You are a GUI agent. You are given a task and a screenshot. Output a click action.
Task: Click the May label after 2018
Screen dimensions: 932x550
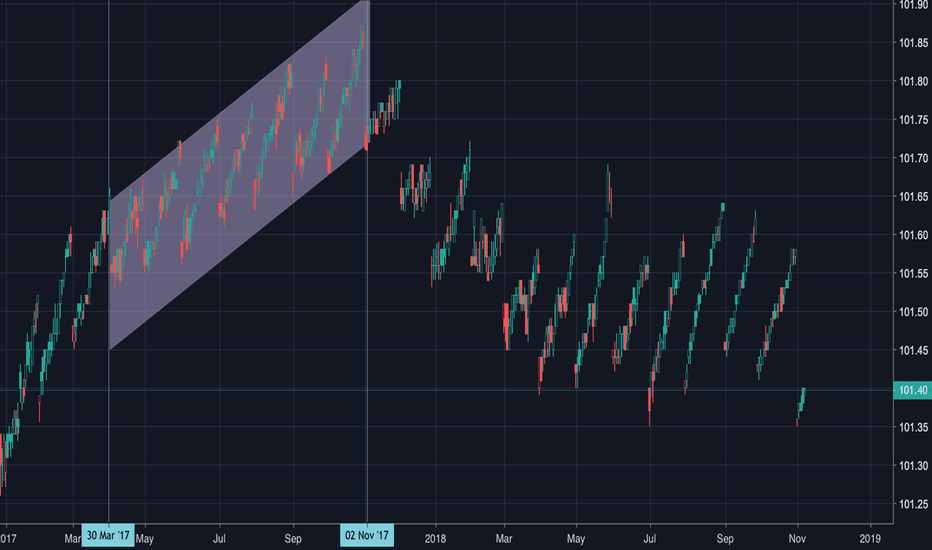(x=575, y=539)
